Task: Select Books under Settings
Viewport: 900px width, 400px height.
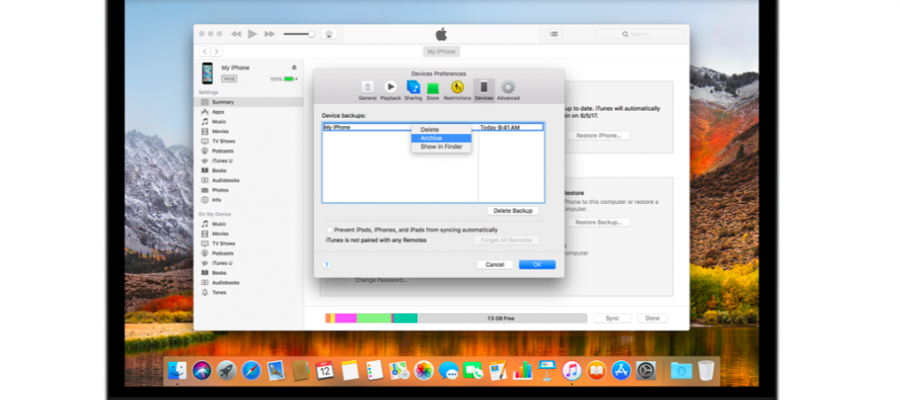Action: pos(249,170)
